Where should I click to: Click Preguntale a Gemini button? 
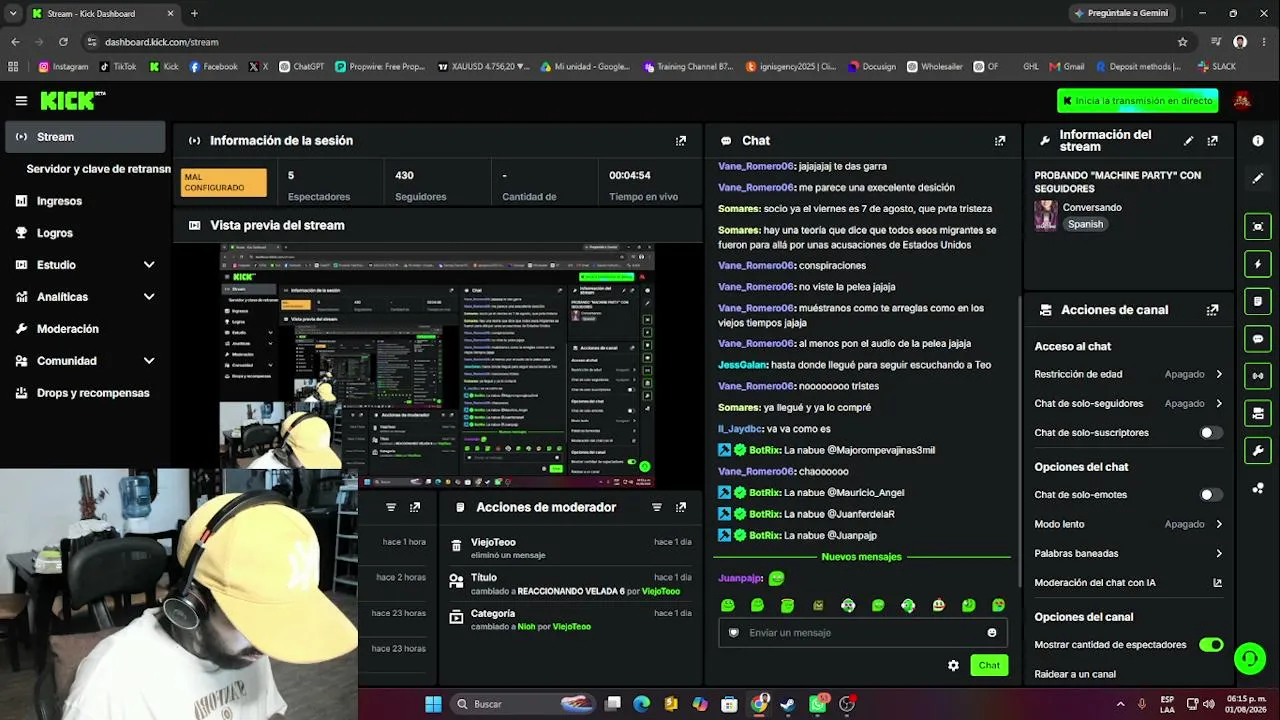click(1120, 13)
